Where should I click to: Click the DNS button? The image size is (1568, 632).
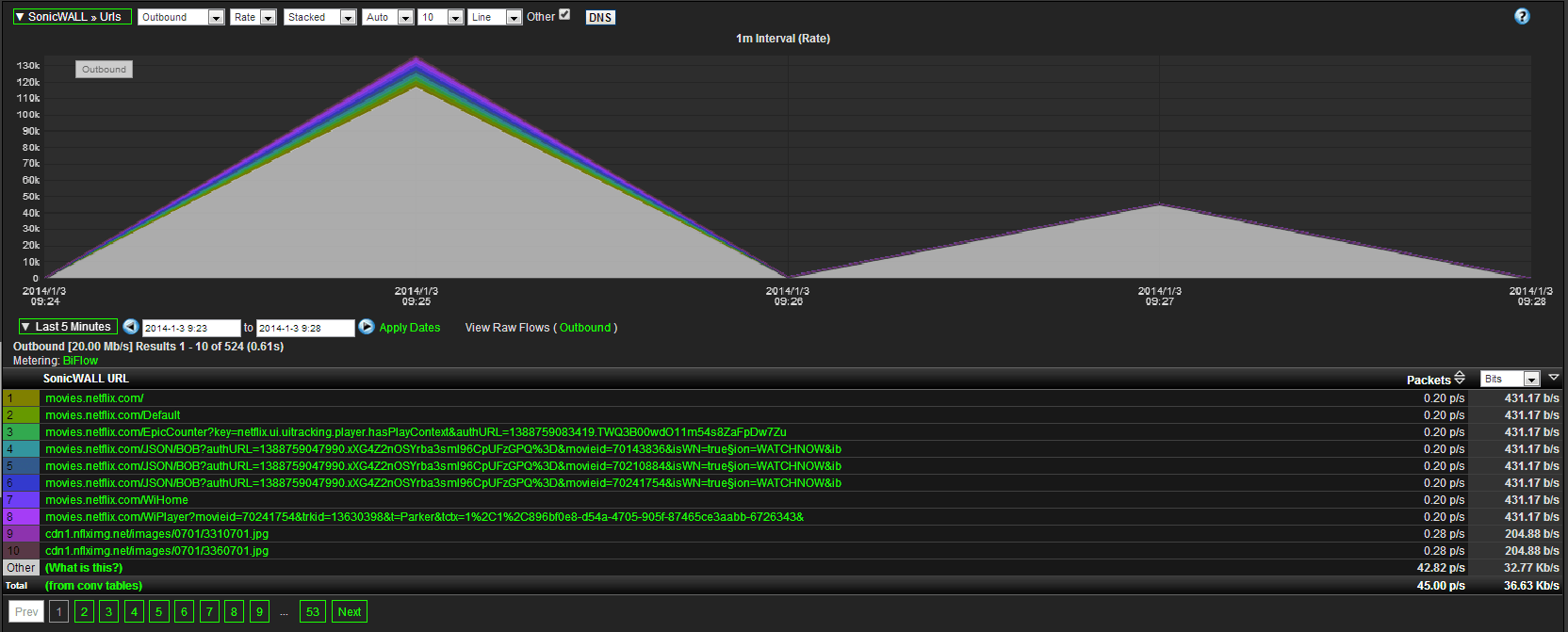pyautogui.click(x=600, y=18)
